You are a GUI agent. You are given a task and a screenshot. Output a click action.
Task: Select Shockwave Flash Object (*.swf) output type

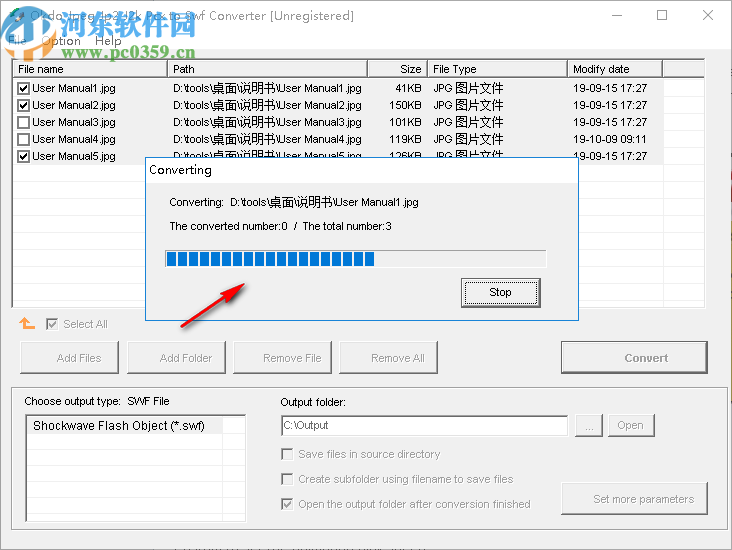click(119, 426)
